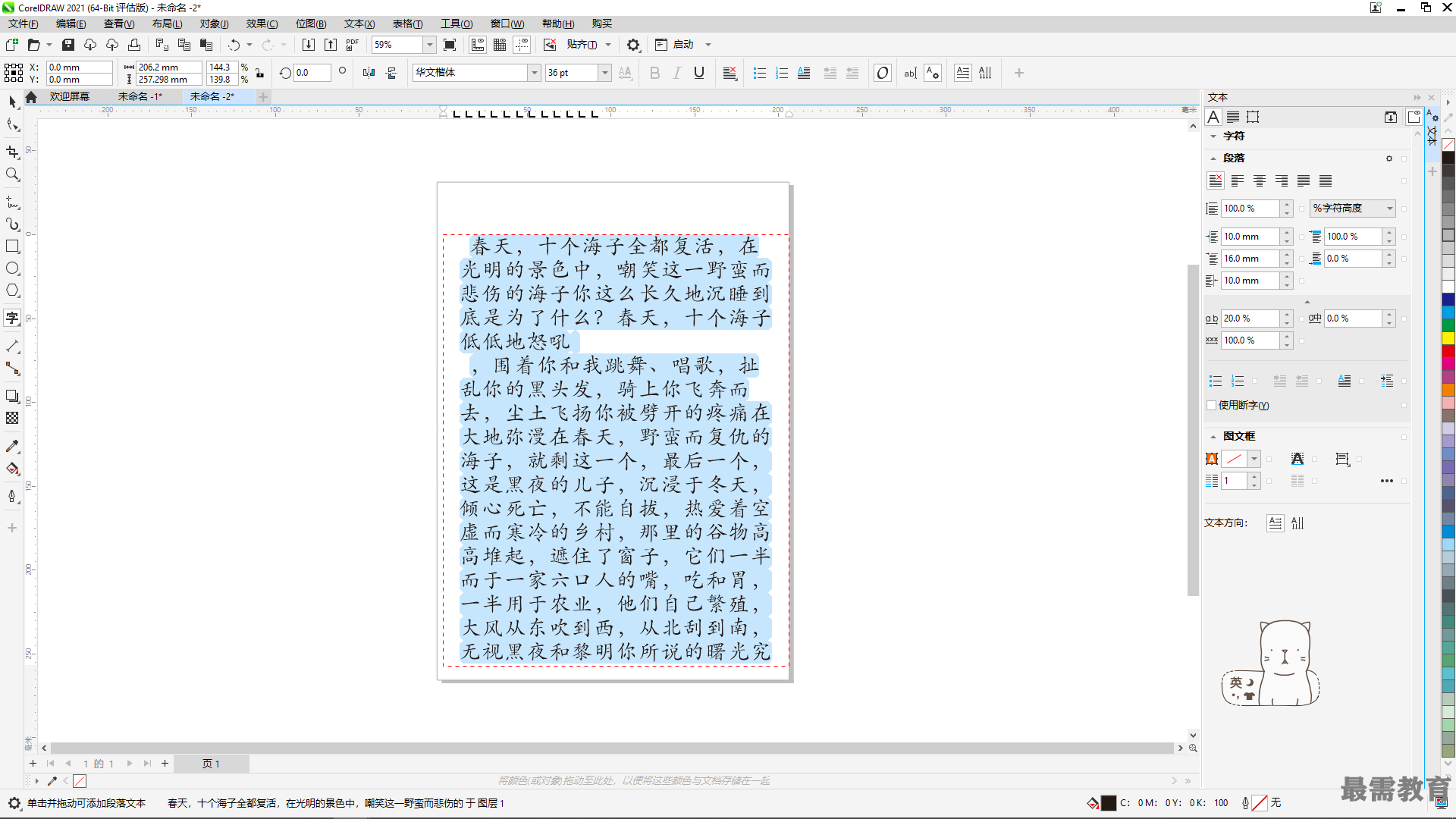Click the Save icon in toolbar
This screenshot has height=819, width=1456.
[68, 45]
